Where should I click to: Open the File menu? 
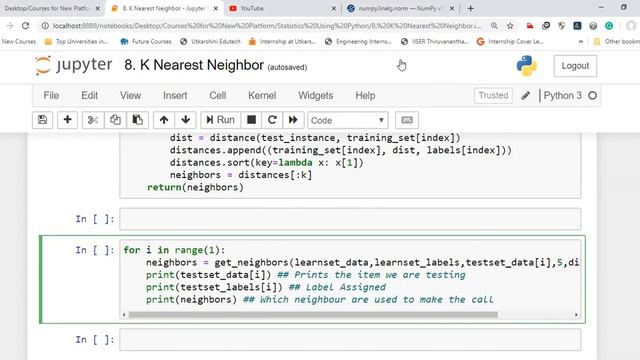pyautogui.click(x=51, y=96)
